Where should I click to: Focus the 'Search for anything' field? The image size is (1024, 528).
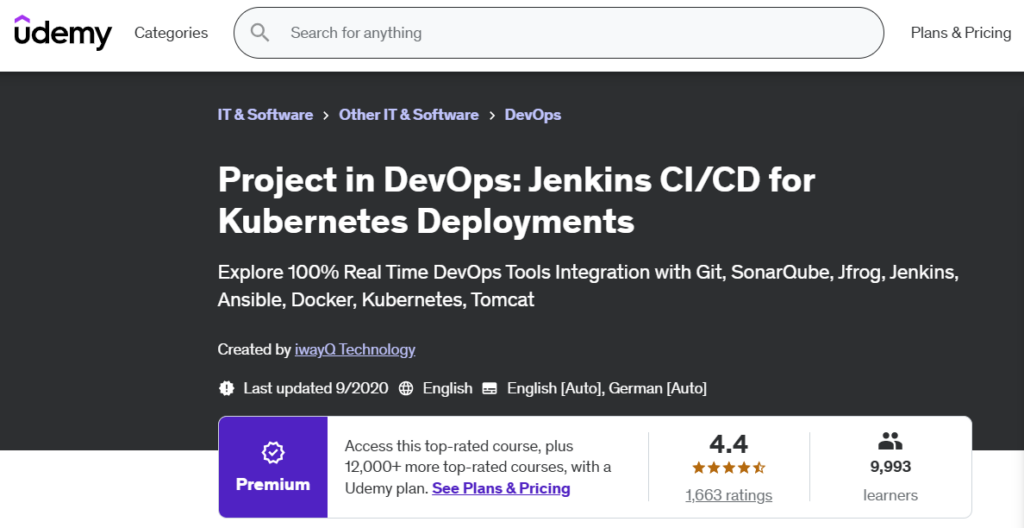[x=558, y=33]
